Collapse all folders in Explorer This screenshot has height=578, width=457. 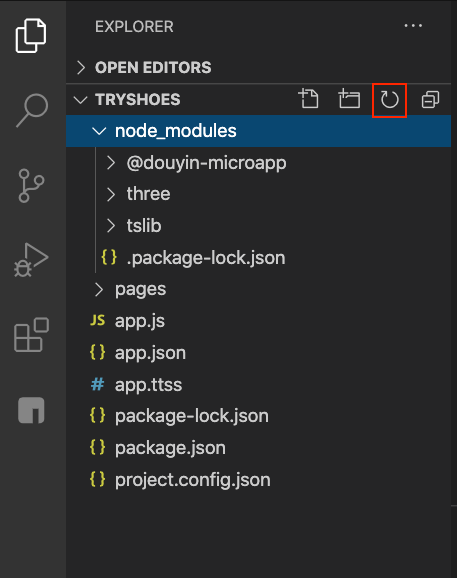coord(430,100)
